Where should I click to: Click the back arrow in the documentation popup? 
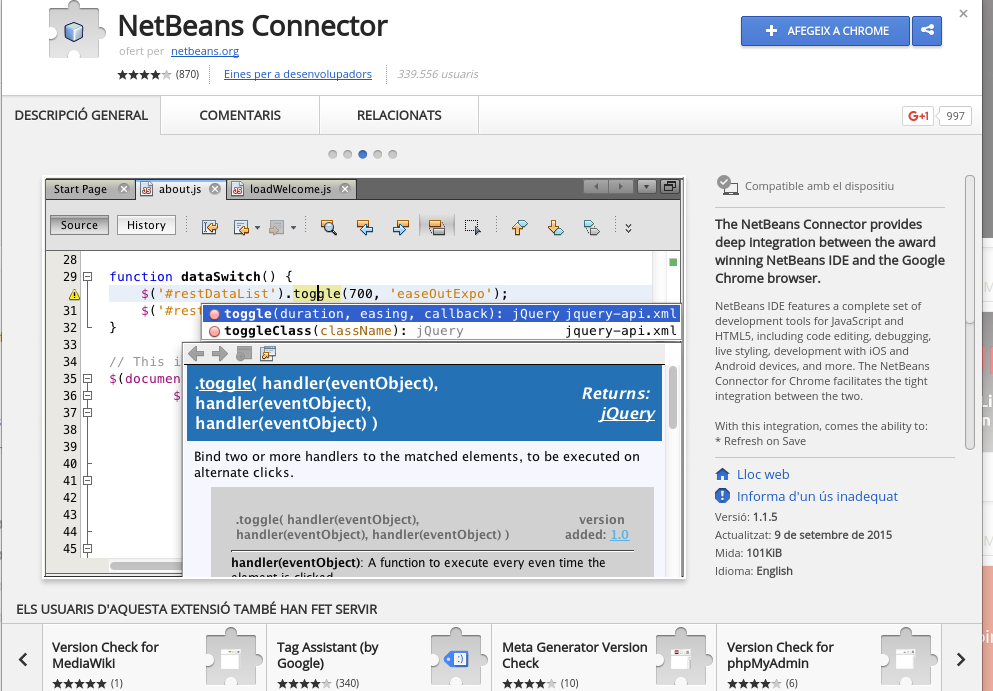[x=196, y=353]
